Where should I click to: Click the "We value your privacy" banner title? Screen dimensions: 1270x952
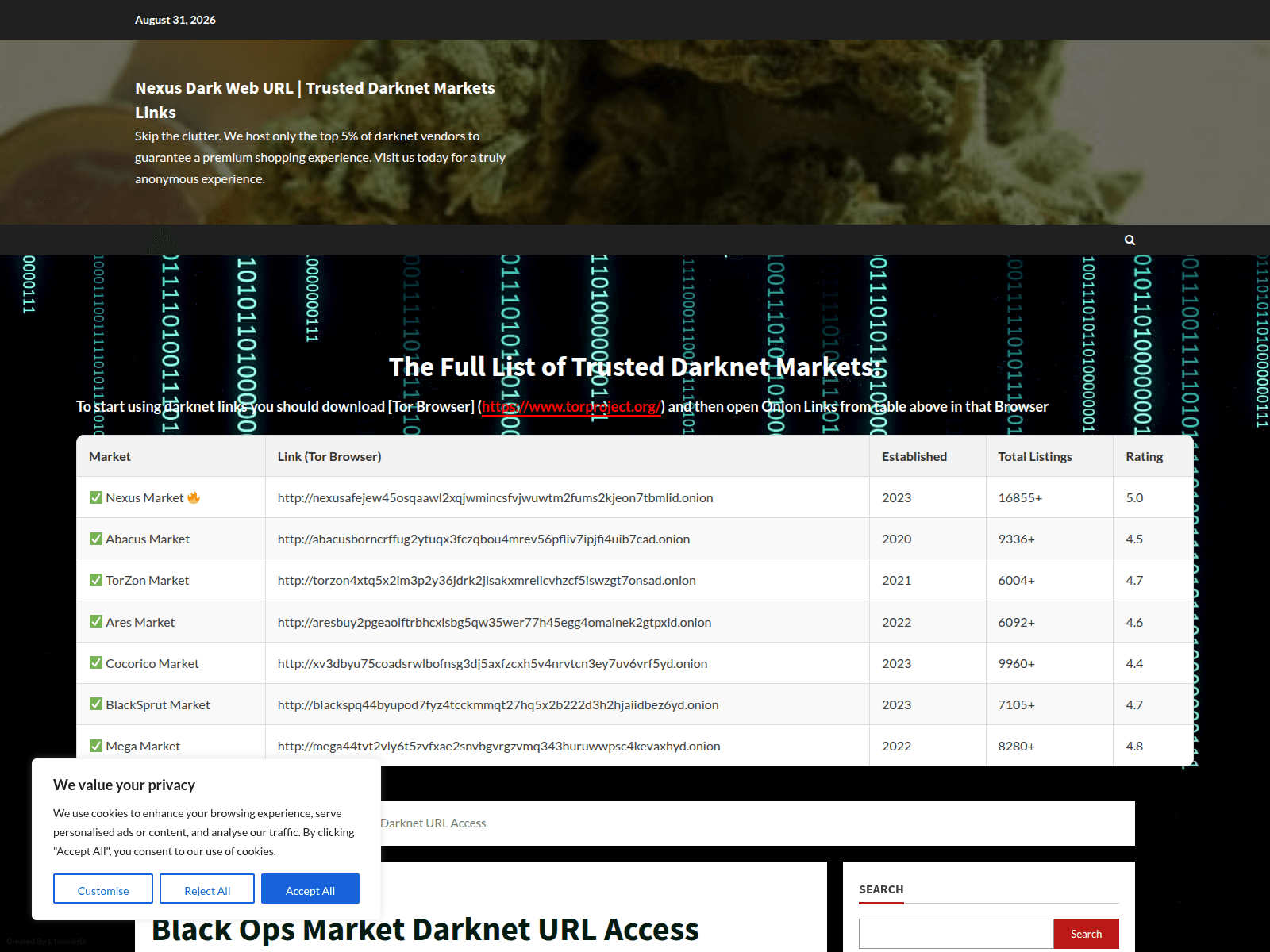[124, 785]
